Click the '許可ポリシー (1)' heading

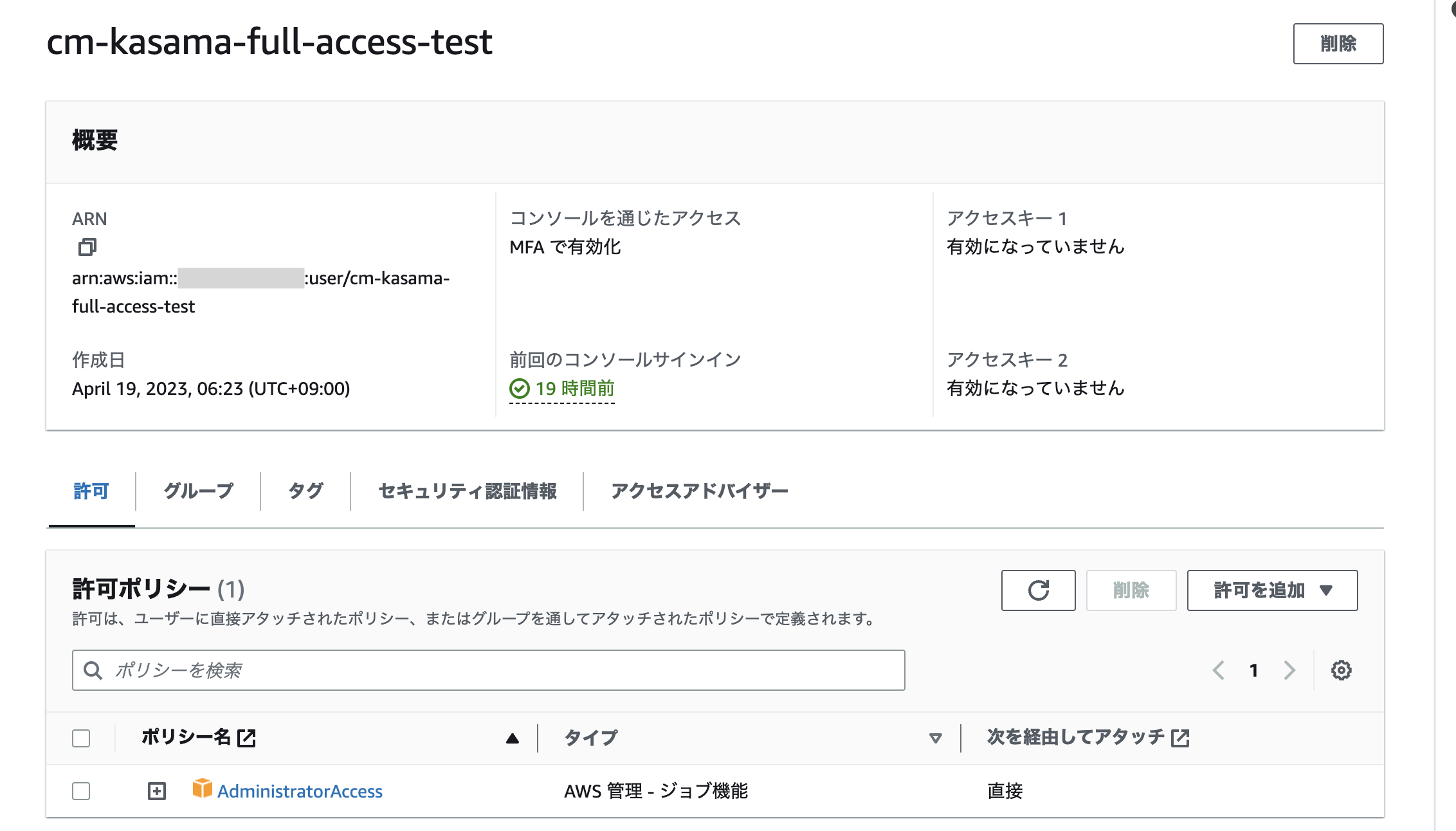tap(158, 589)
